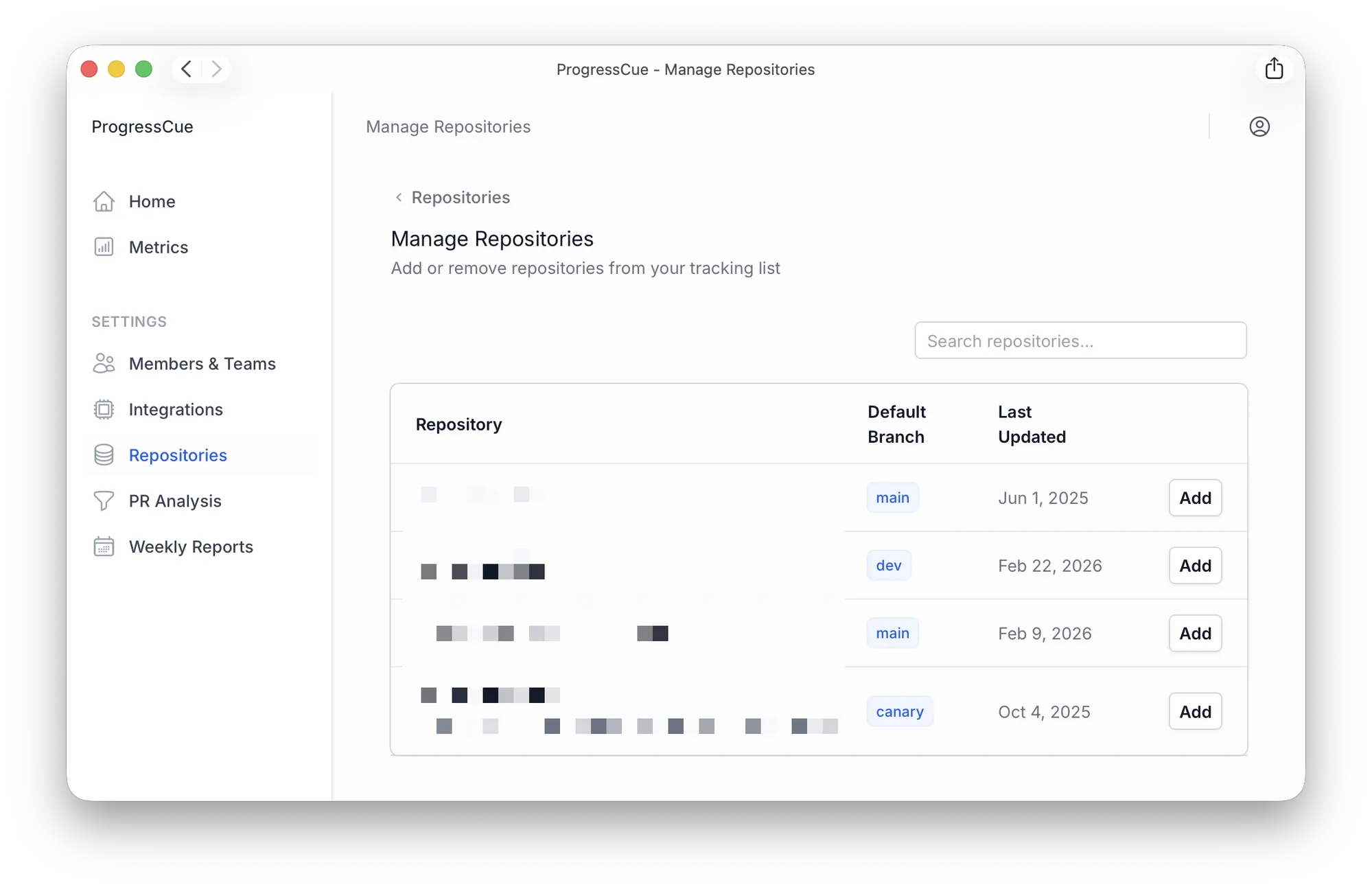Click the search repositories field

click(x=1080, y=340)
